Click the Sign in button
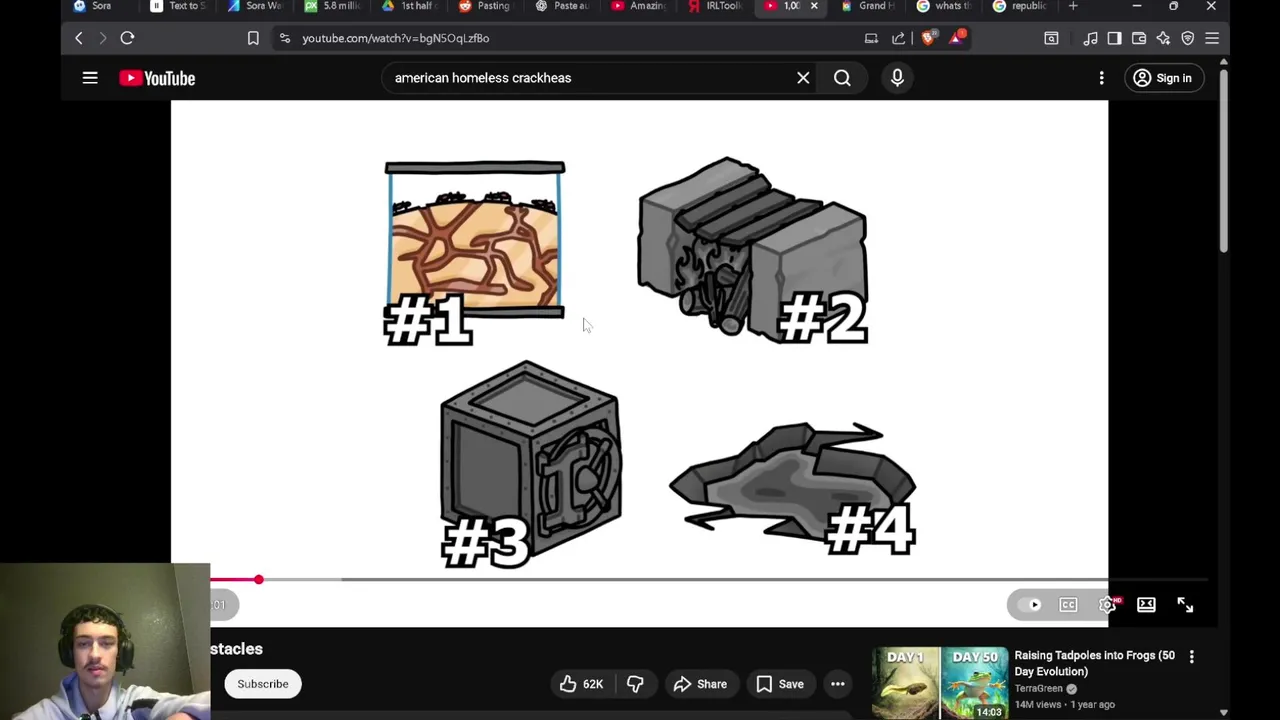Viewport: 1280px width, 720px height. point(1163,78)
